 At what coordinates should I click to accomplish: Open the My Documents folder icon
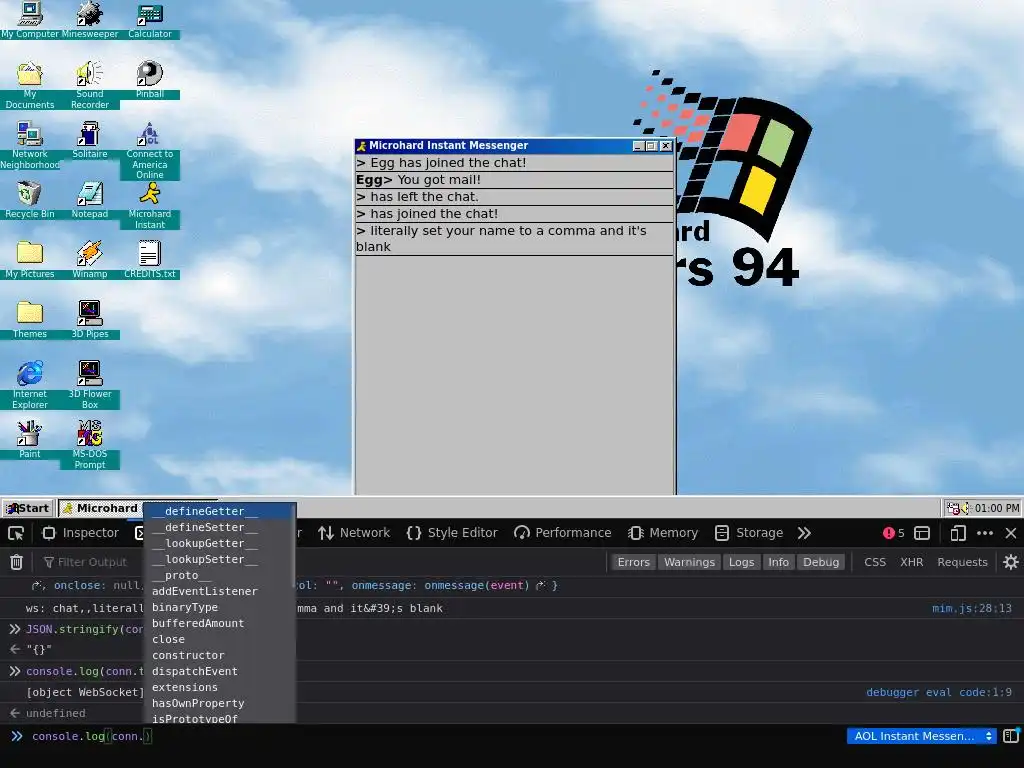[x=30, y=85]
